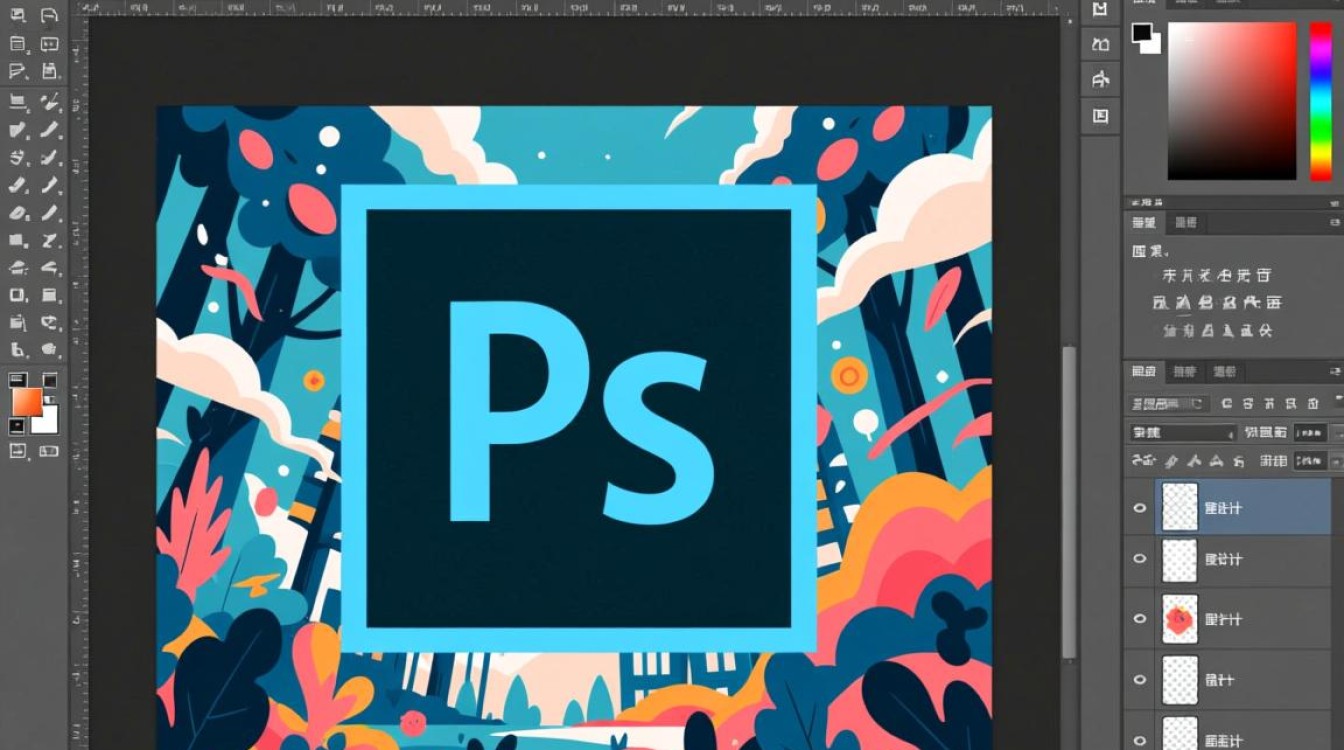Click the opacity value field in the Layers panel
The height and width of the screenshot is (750, 1344).
point(1310,433)
